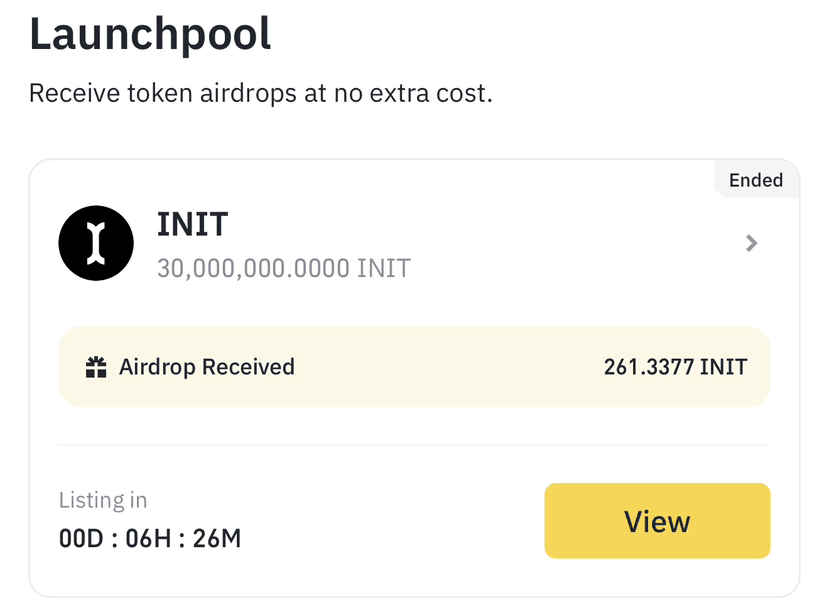Select the 30,000,000.0000 INIT total amount

coord(284,268)
